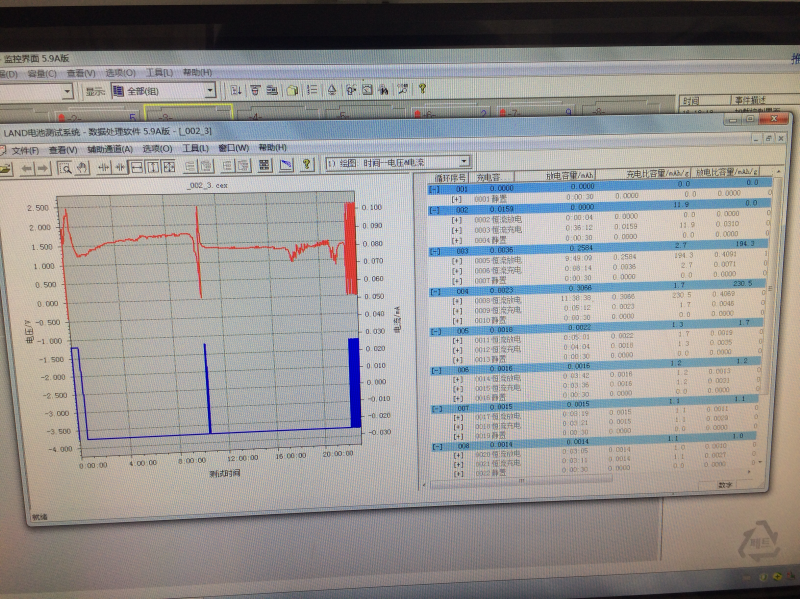Collapse cycle 002 row
800x599 pixels.
tap(434, 210)
